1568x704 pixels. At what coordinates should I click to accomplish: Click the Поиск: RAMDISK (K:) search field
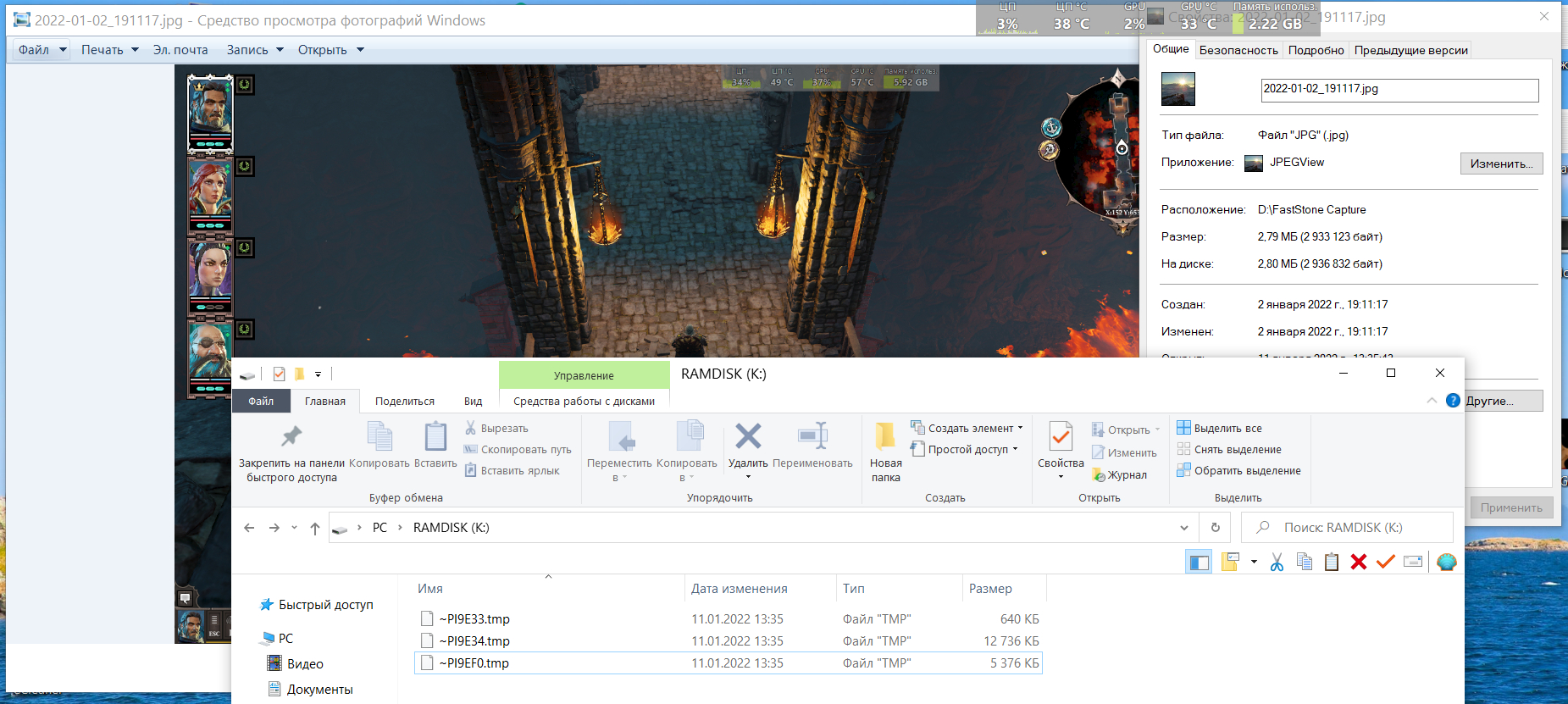pos(1348,528)
